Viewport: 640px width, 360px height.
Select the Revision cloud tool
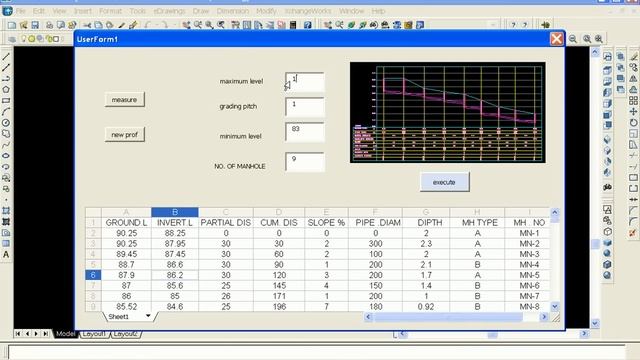pos(6,133)
